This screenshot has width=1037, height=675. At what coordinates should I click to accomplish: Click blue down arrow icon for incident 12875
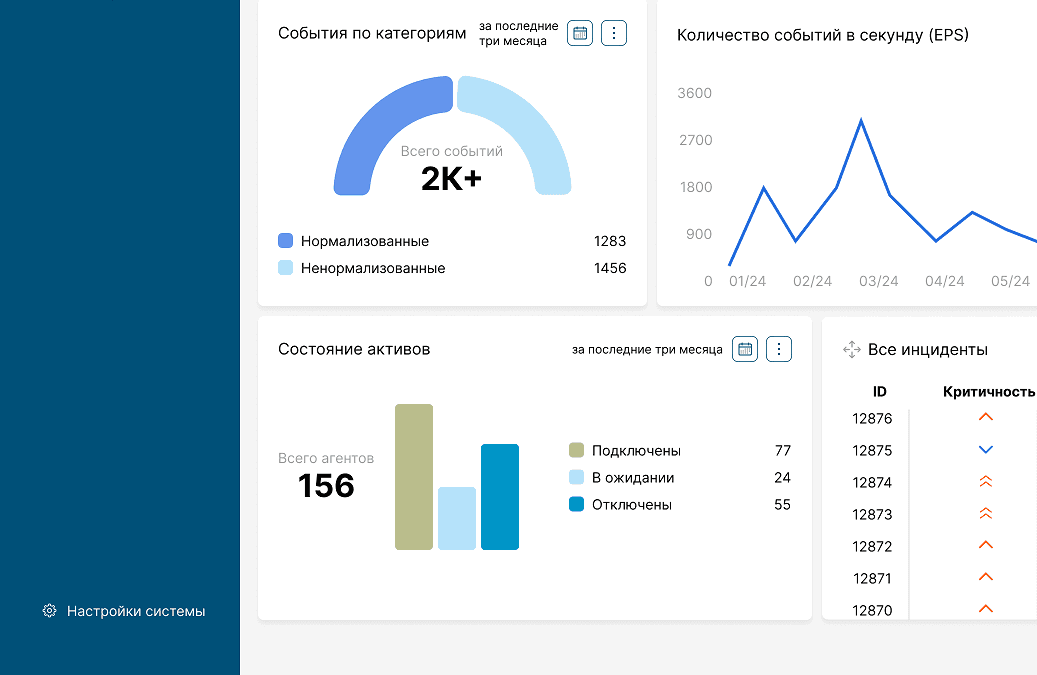click(x=985, y=450)
